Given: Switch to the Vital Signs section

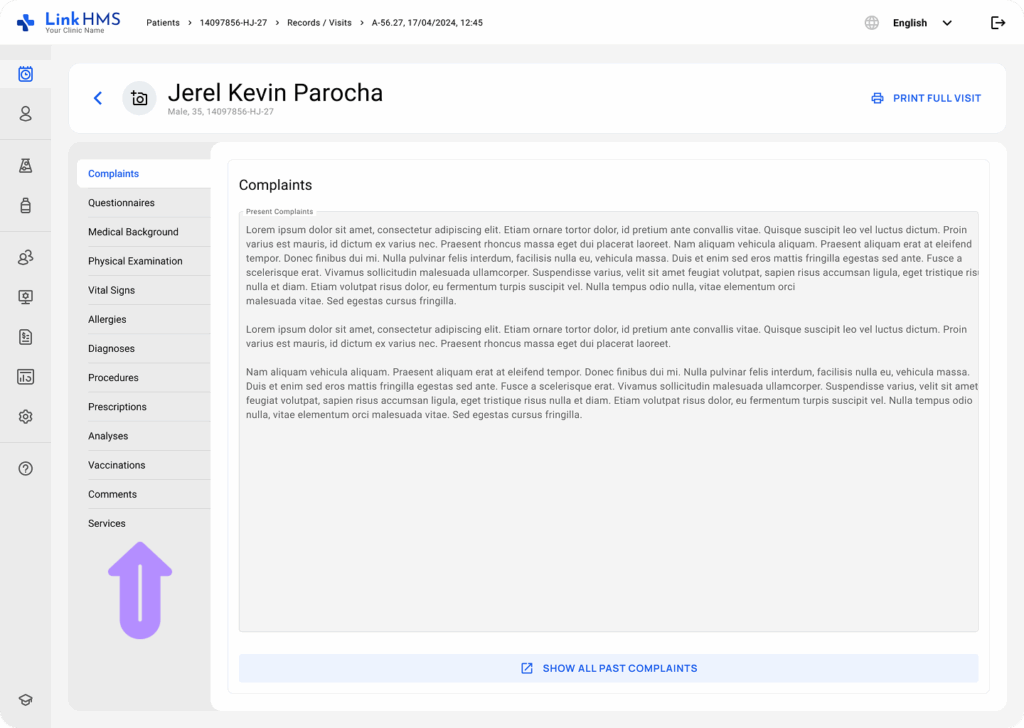Looking at the screenshot, I should (111, 290).
